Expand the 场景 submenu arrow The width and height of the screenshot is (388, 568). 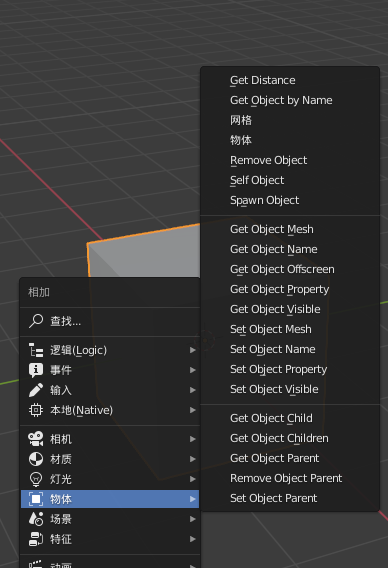click(193, 519)
